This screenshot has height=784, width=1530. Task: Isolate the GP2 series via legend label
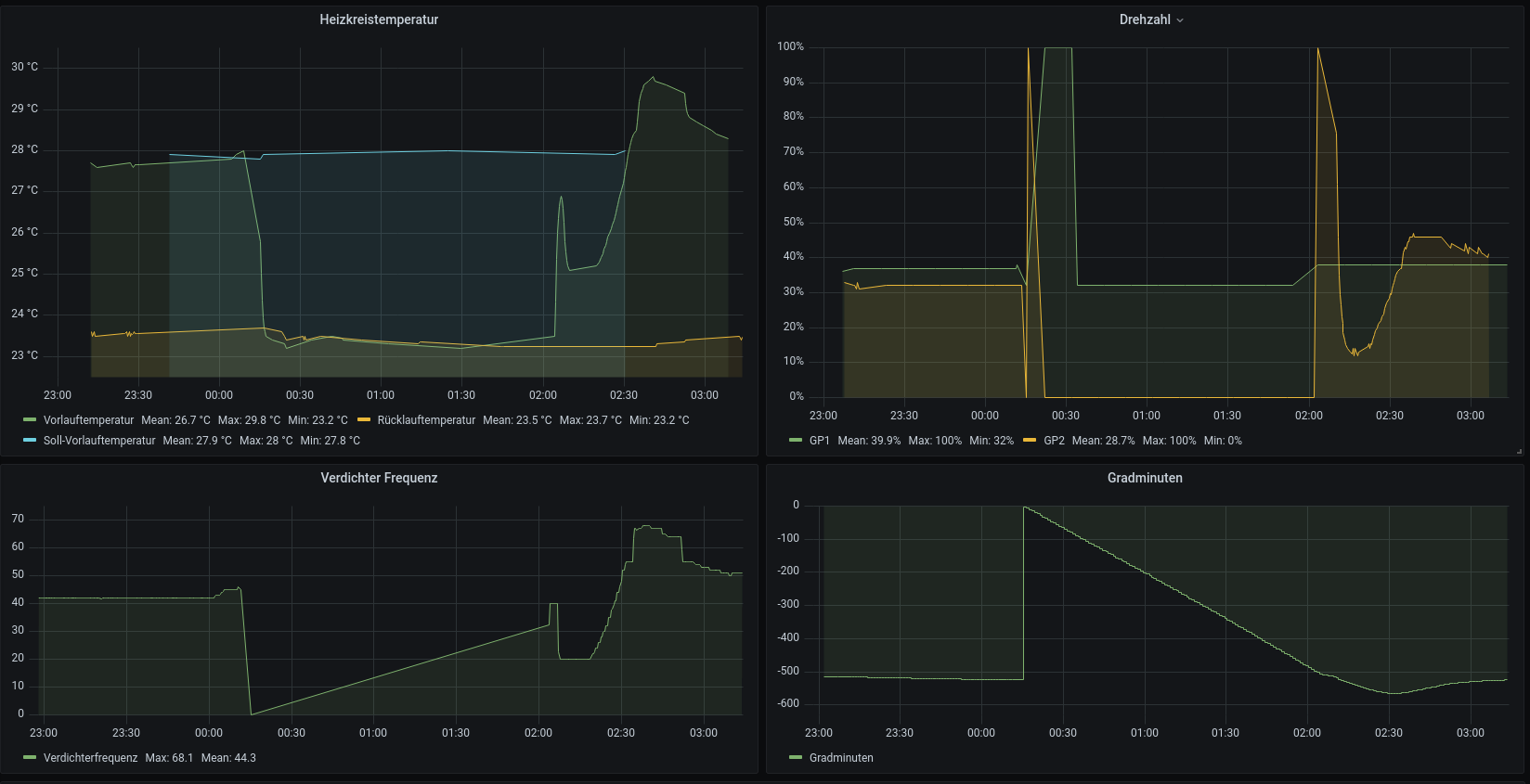[x=1054, y=441]
